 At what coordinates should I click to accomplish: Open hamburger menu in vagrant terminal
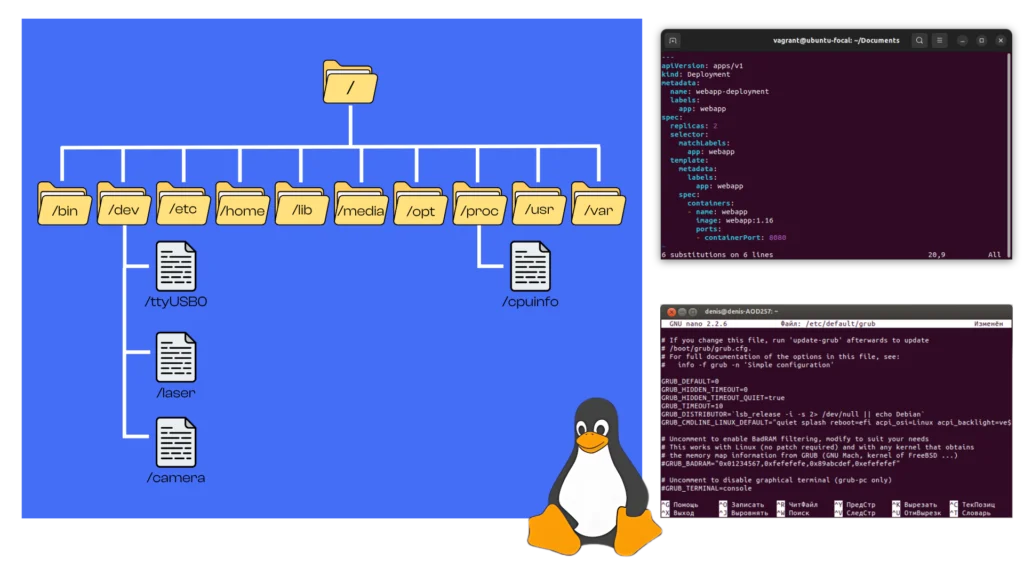click(x=940, y=40)
